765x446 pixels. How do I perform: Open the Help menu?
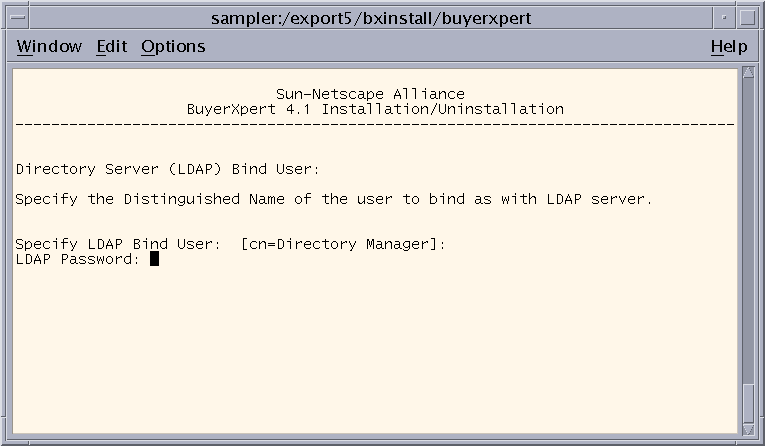pyautogui.click(x=729, y=46)
